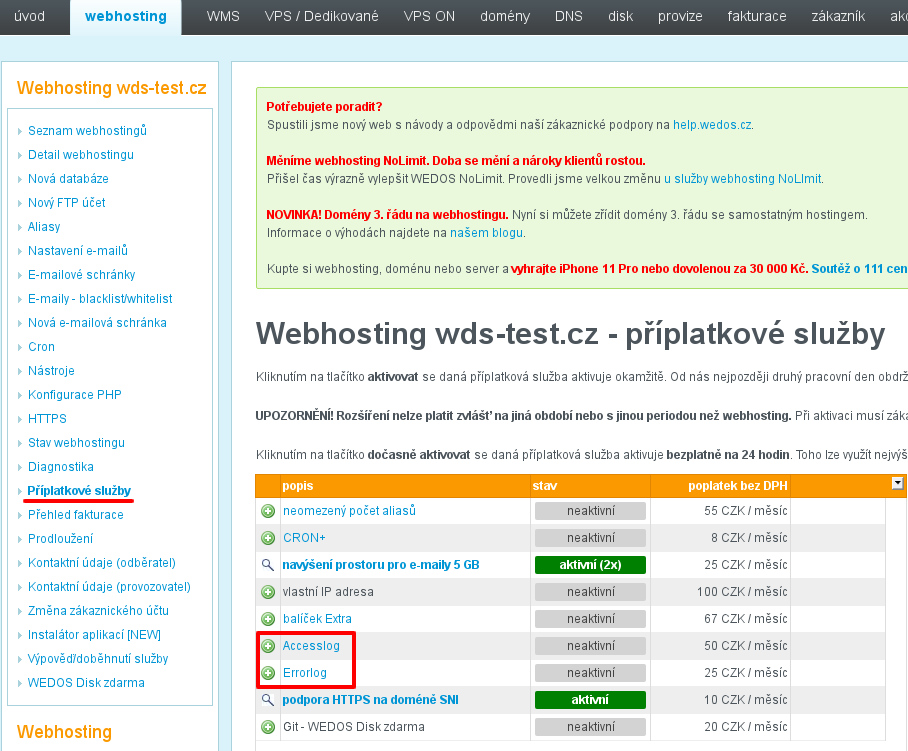Click the magnifier icon for navýšení prostoru pro e-maily
The width and height of the screenshot is (908, 751).
[x=268, y=565]
